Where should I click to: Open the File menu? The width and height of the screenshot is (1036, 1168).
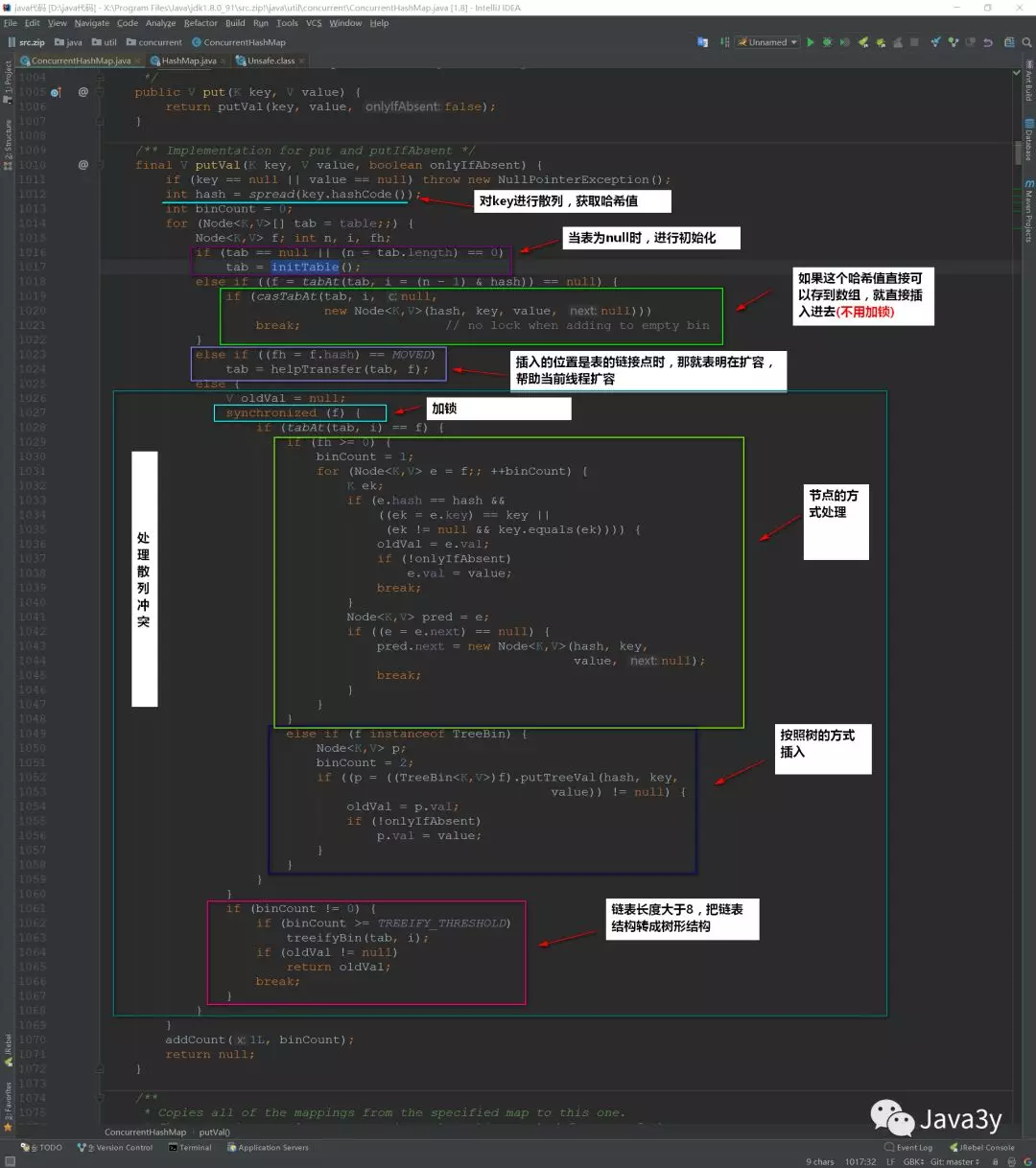coord(11,23)
